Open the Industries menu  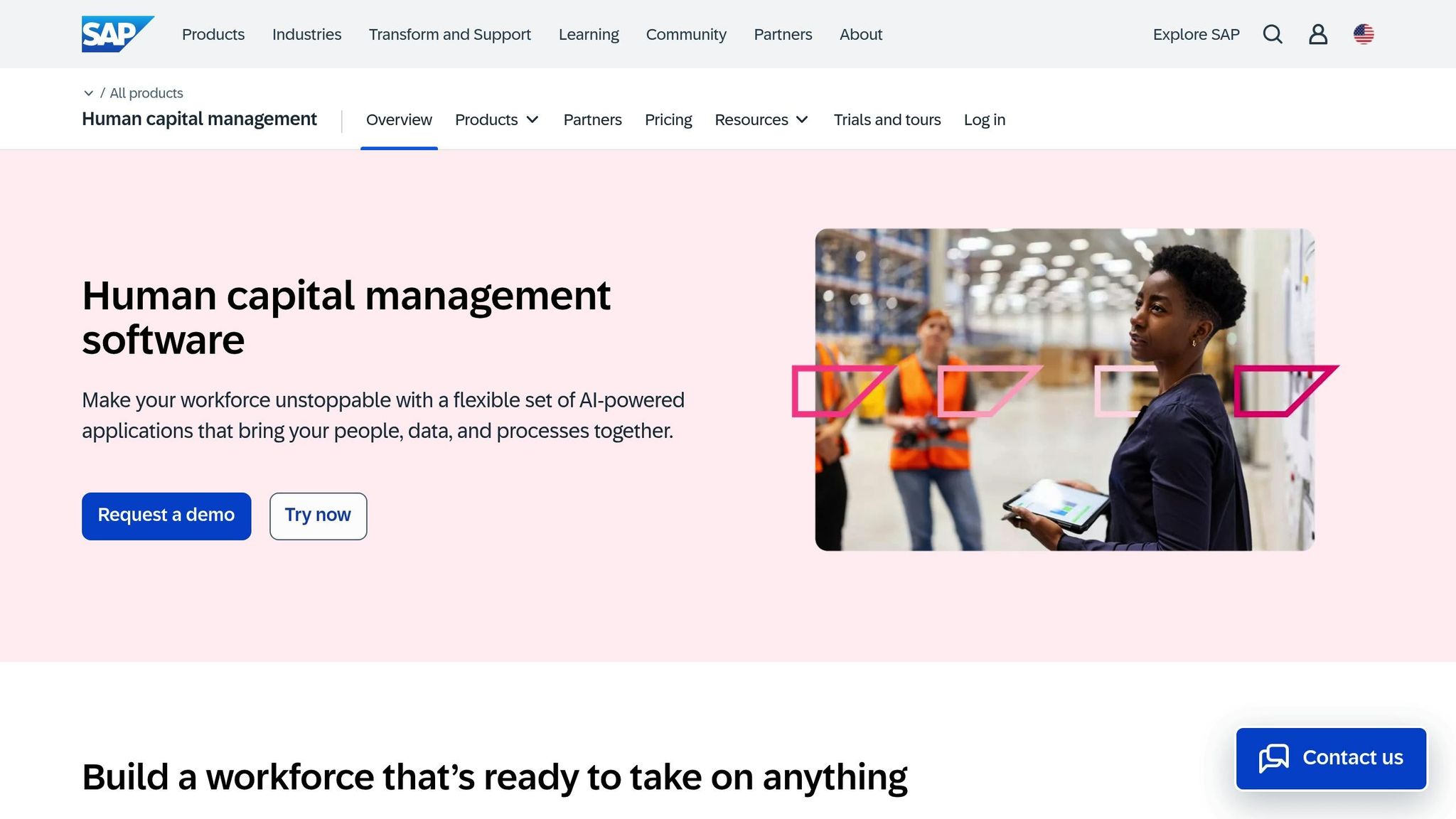click(306, 34)
